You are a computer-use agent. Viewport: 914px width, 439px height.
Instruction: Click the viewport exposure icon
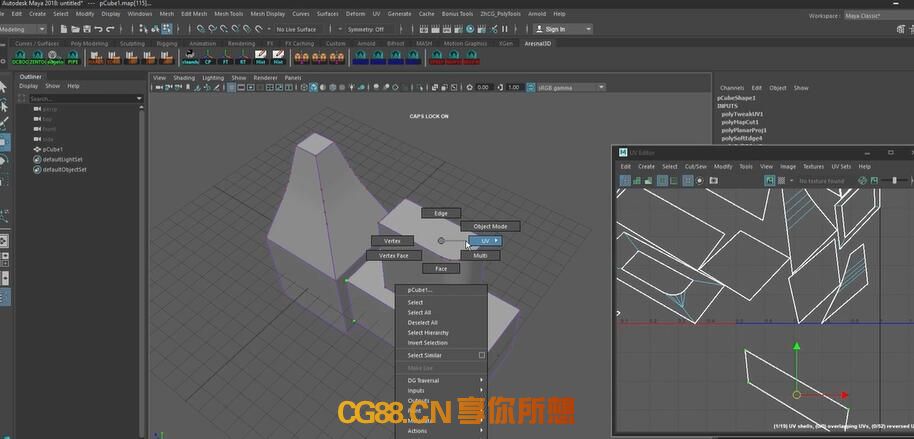click(x=470, y=87)
